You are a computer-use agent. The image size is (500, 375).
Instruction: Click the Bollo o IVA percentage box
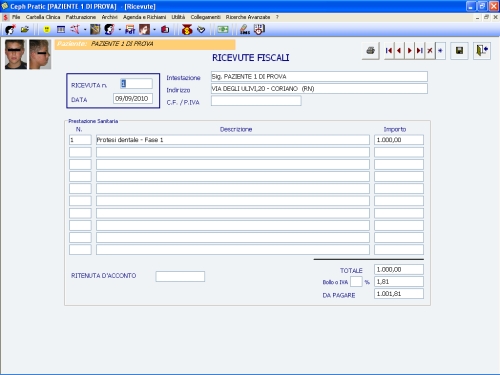coord(356,282)
